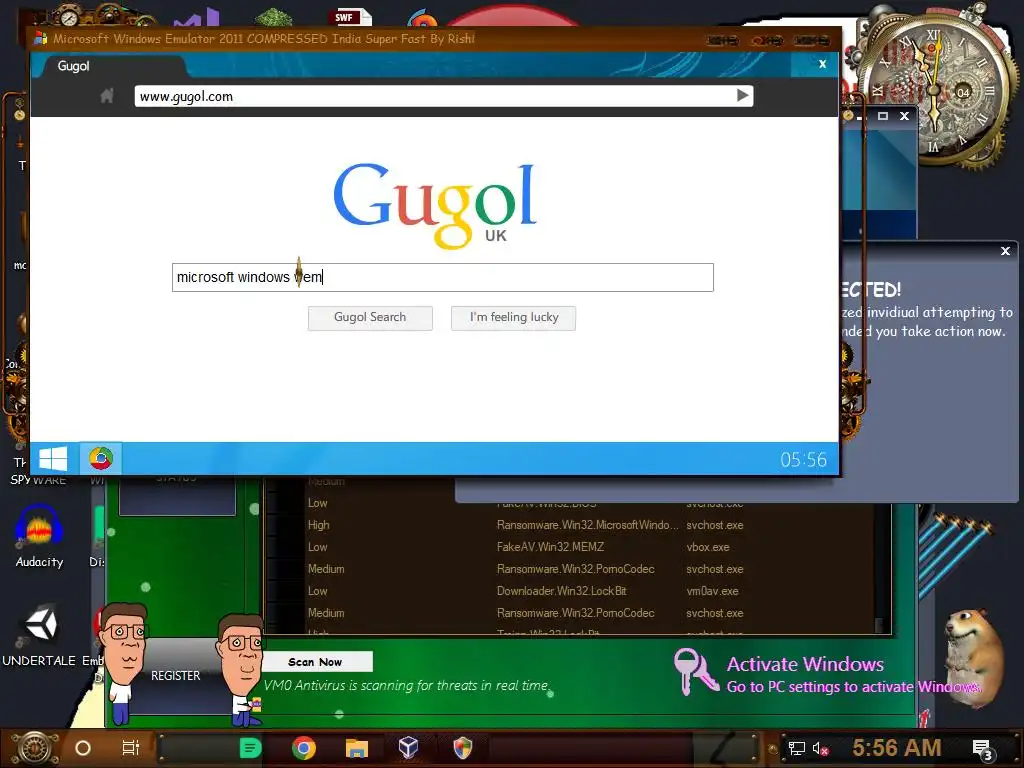
Task: Click the 5:56 AM system clock
Action: [897, 748]
